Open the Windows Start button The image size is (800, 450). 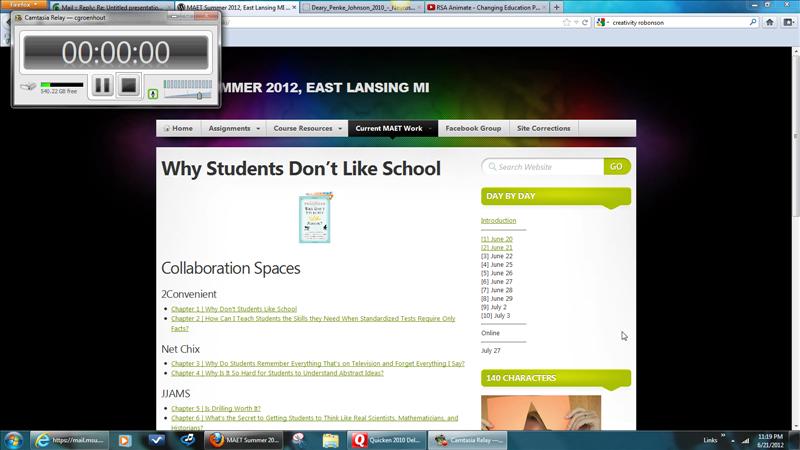point(14,440)
